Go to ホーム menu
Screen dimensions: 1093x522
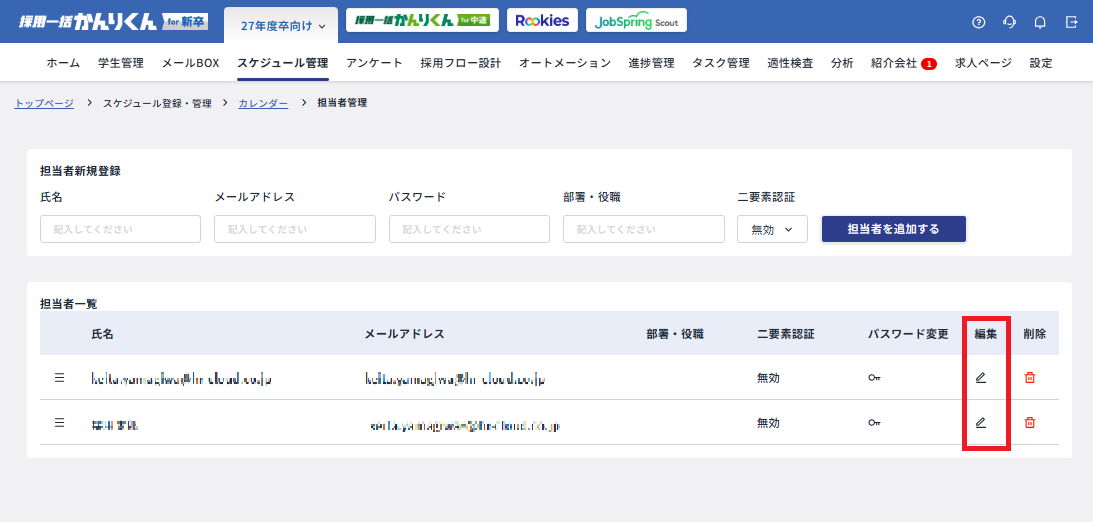click(63, 63)
